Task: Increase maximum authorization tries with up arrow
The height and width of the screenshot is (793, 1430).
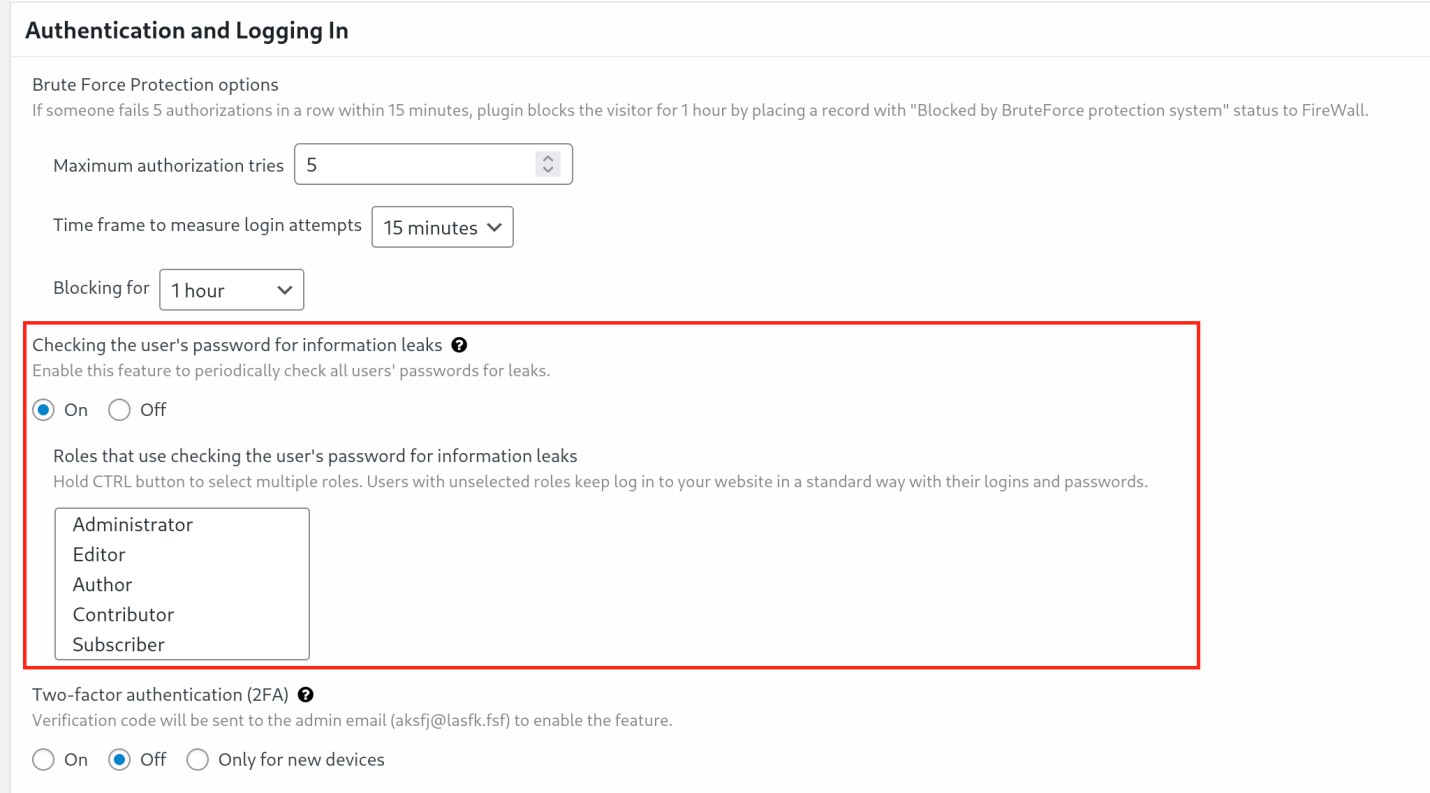Action: (x=547, y=158)
